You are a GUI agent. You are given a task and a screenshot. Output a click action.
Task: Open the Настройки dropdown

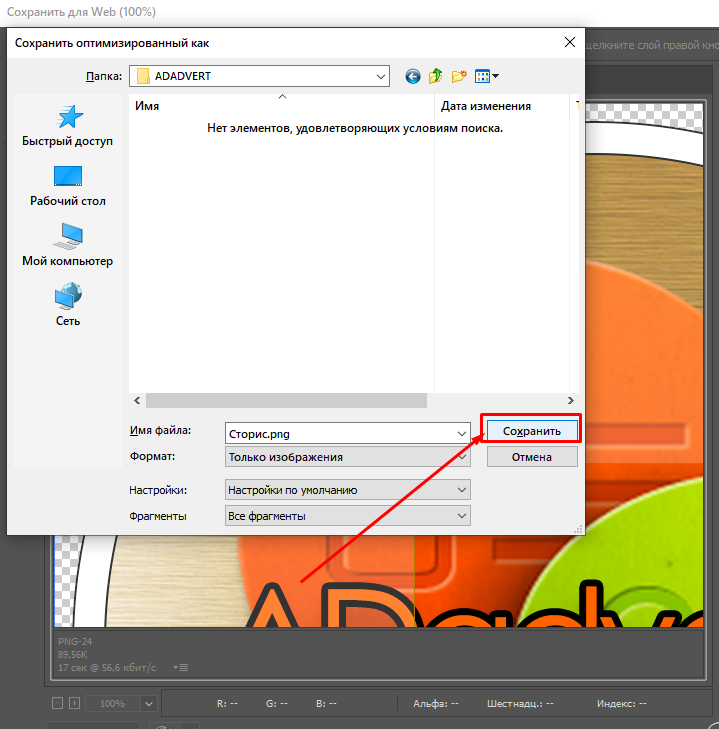coord(347,490)
